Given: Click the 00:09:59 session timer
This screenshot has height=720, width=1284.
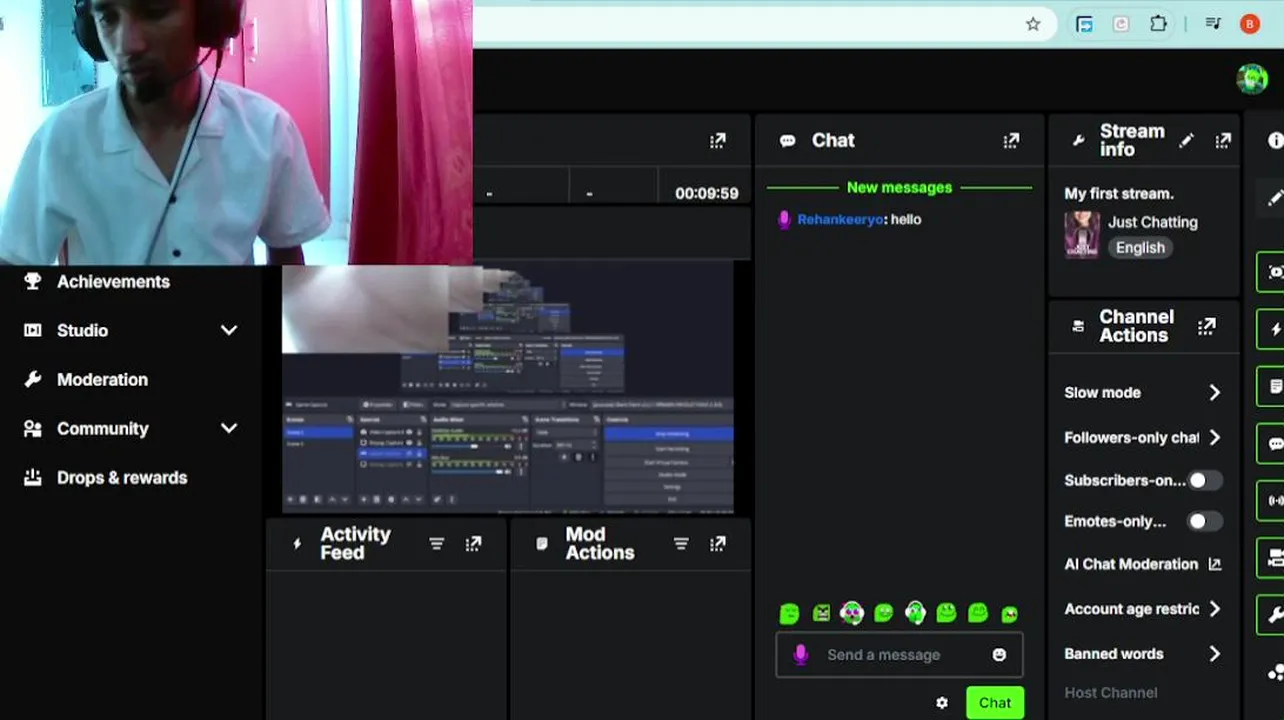Looking at the screenshot, I should tap(706, 193).
